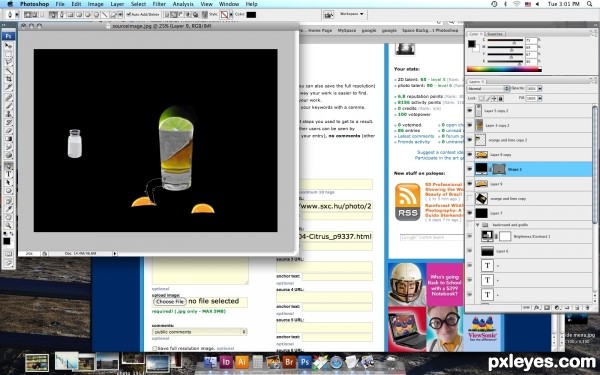Hide the Layer 3 copy 2 layer
This screenshot has width=600, height=375.
470,125
